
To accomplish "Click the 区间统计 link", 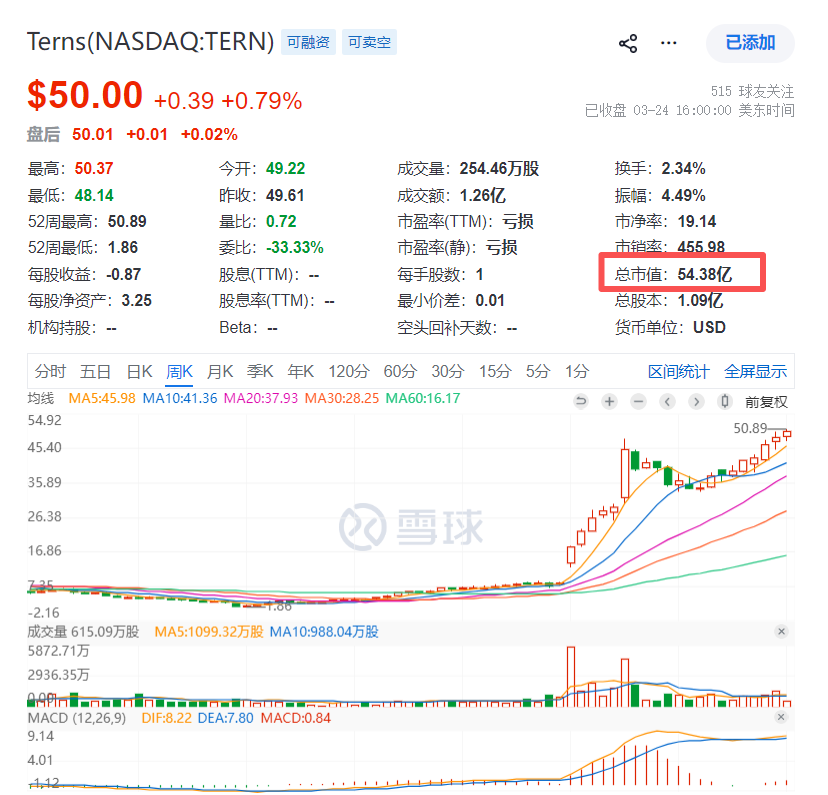I will pos(678,371).
